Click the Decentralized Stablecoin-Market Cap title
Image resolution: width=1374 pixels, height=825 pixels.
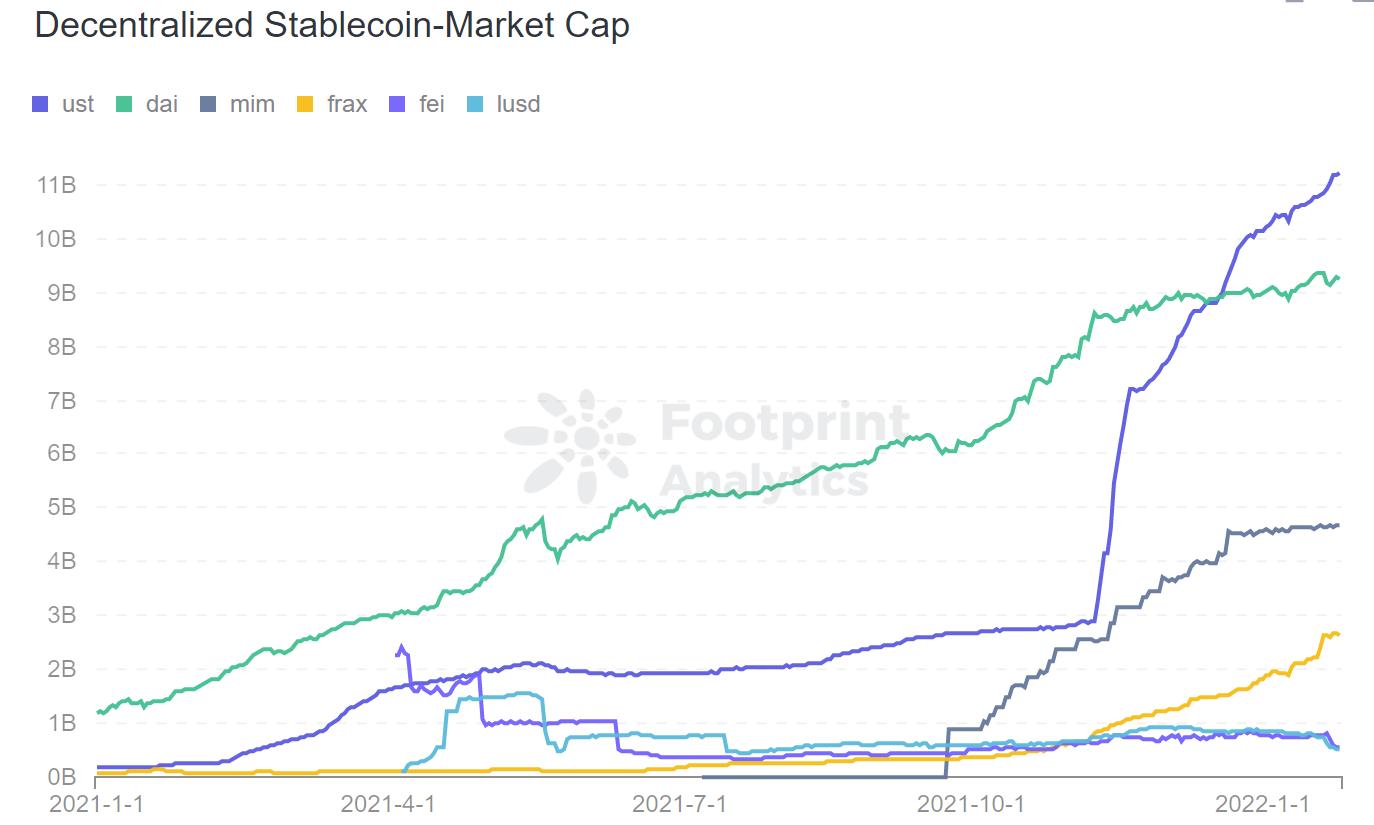tap(332, 25)
